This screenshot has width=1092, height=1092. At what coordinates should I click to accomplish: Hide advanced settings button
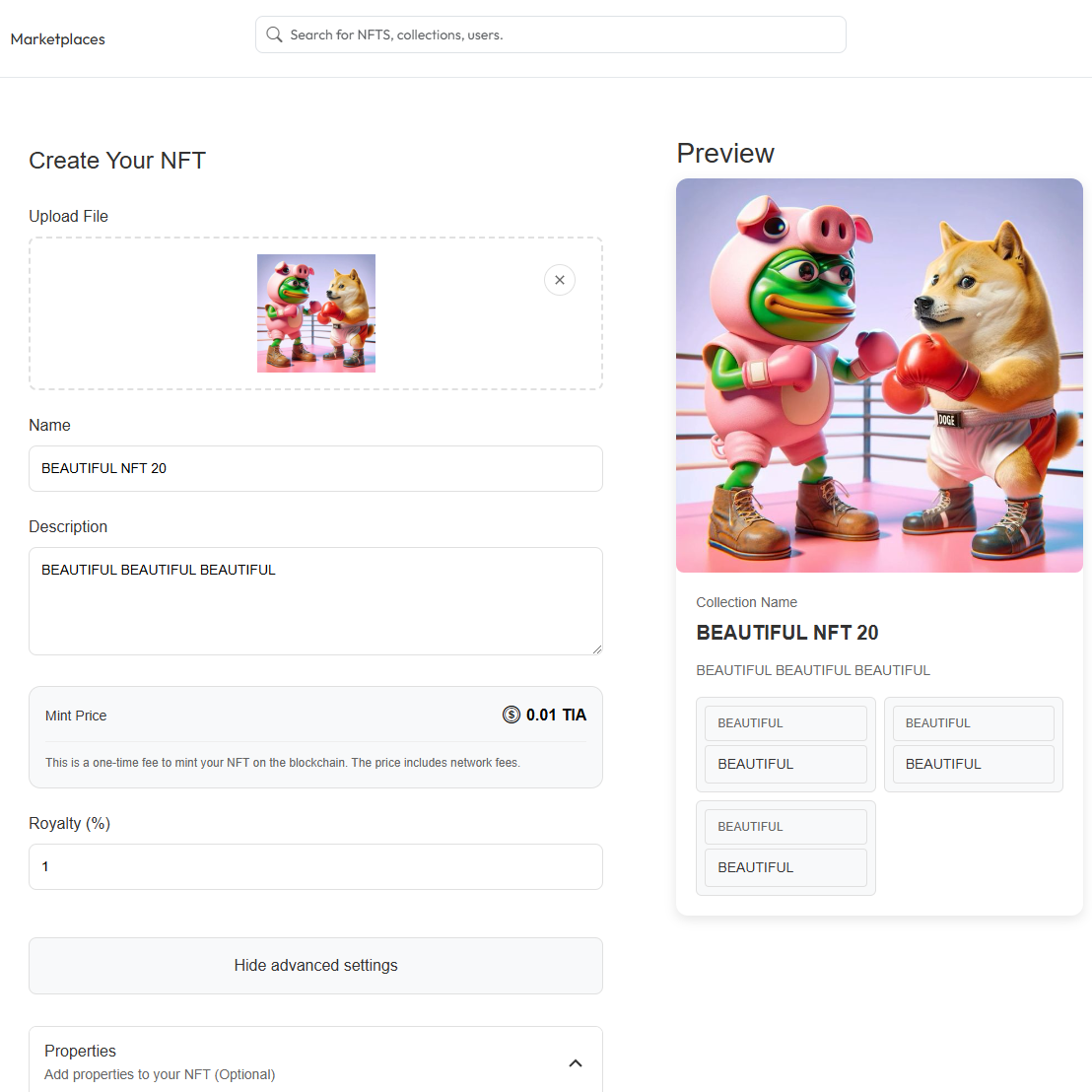[315, 965]
